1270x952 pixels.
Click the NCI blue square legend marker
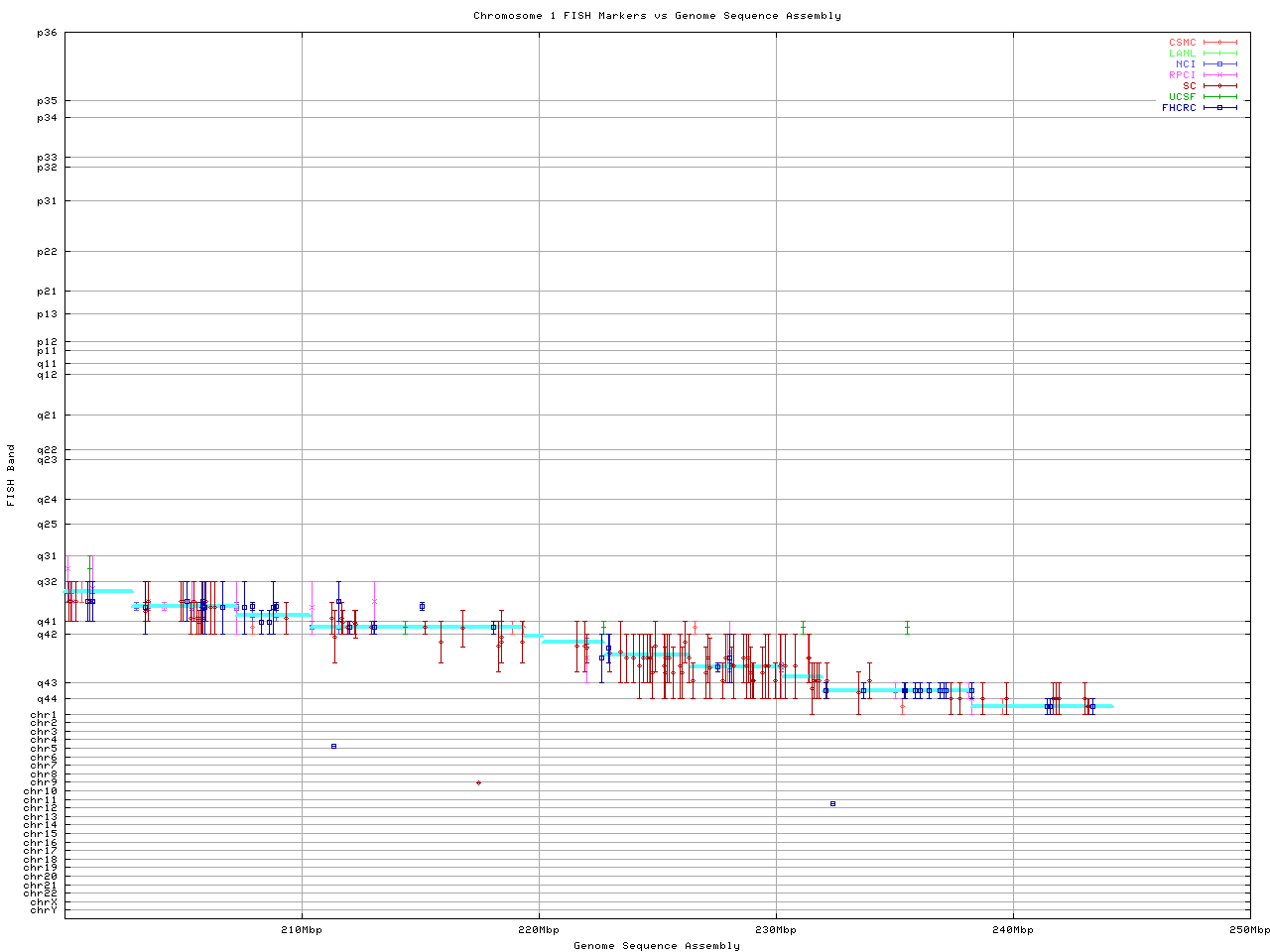pos(1220,64)
